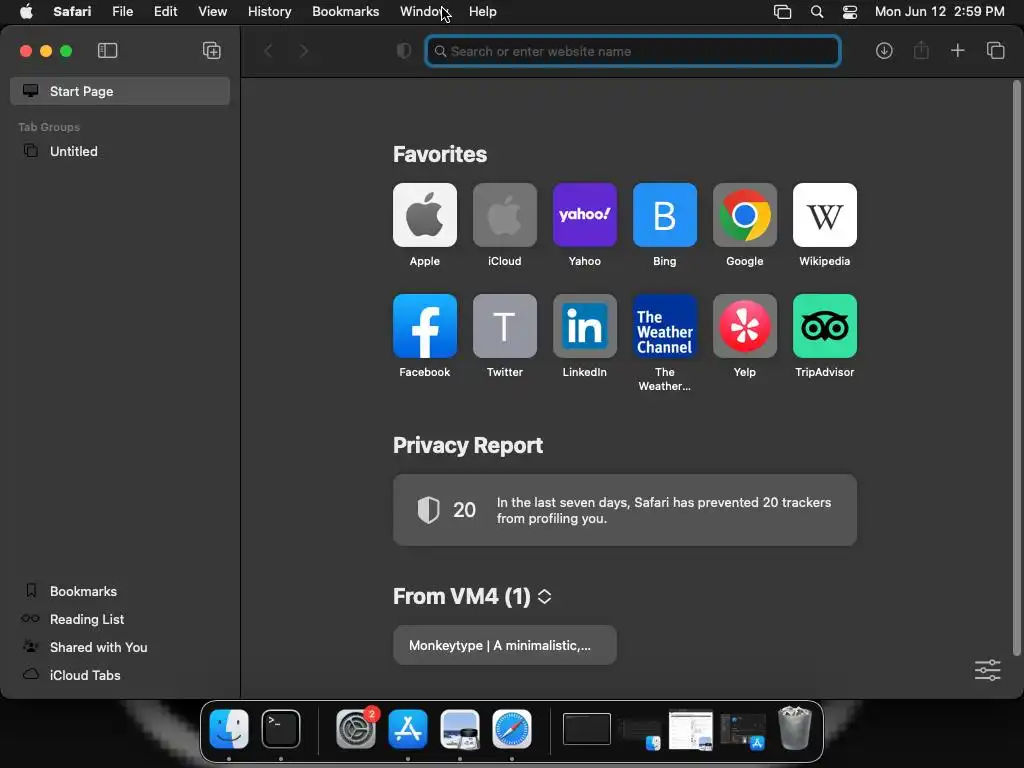
Task: Open the Help menu
Action: [x=483, y=12]
